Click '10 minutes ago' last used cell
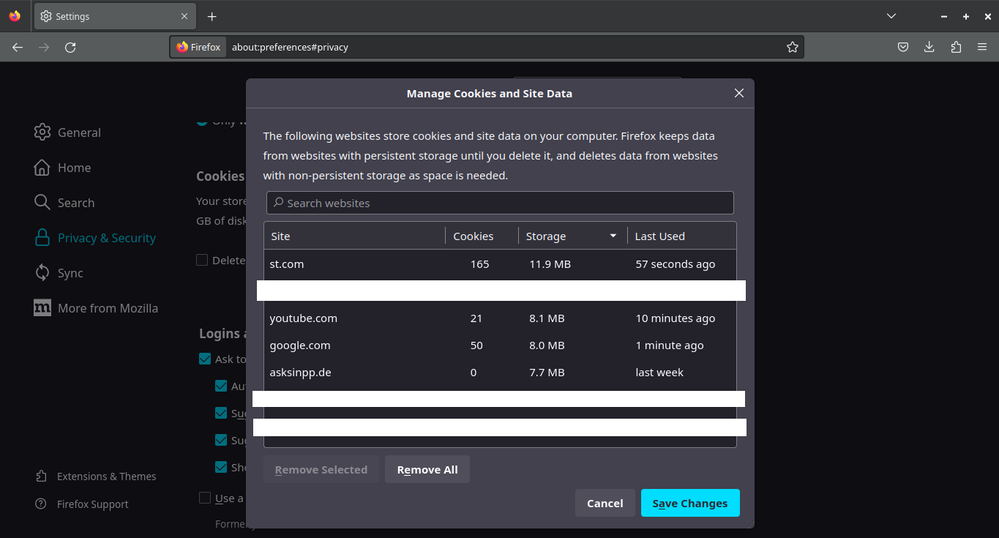The height and width of the screenshot is (538, 999). [x=675, y=318]
